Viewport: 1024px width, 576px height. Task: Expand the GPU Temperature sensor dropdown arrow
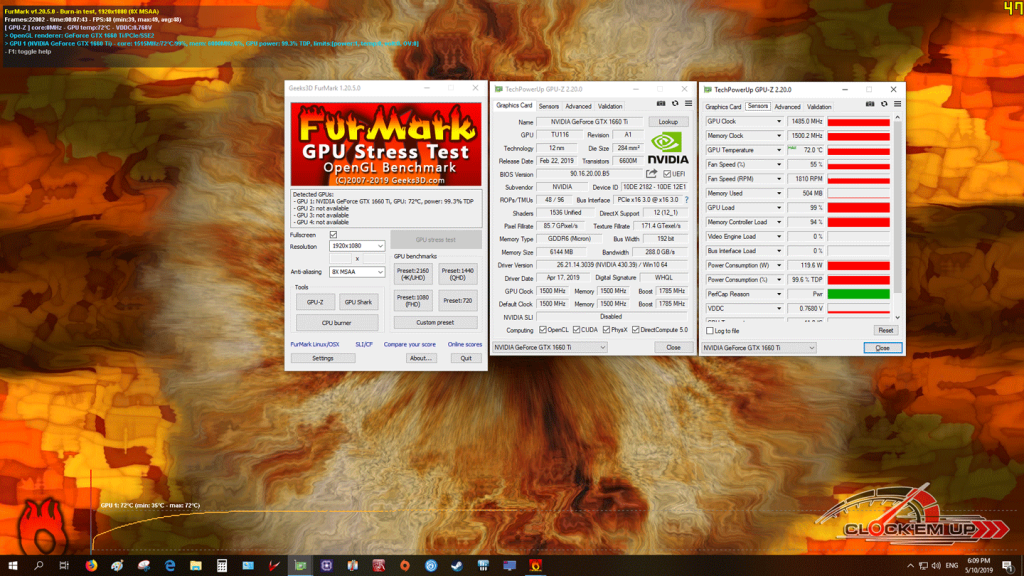(778, 150)
